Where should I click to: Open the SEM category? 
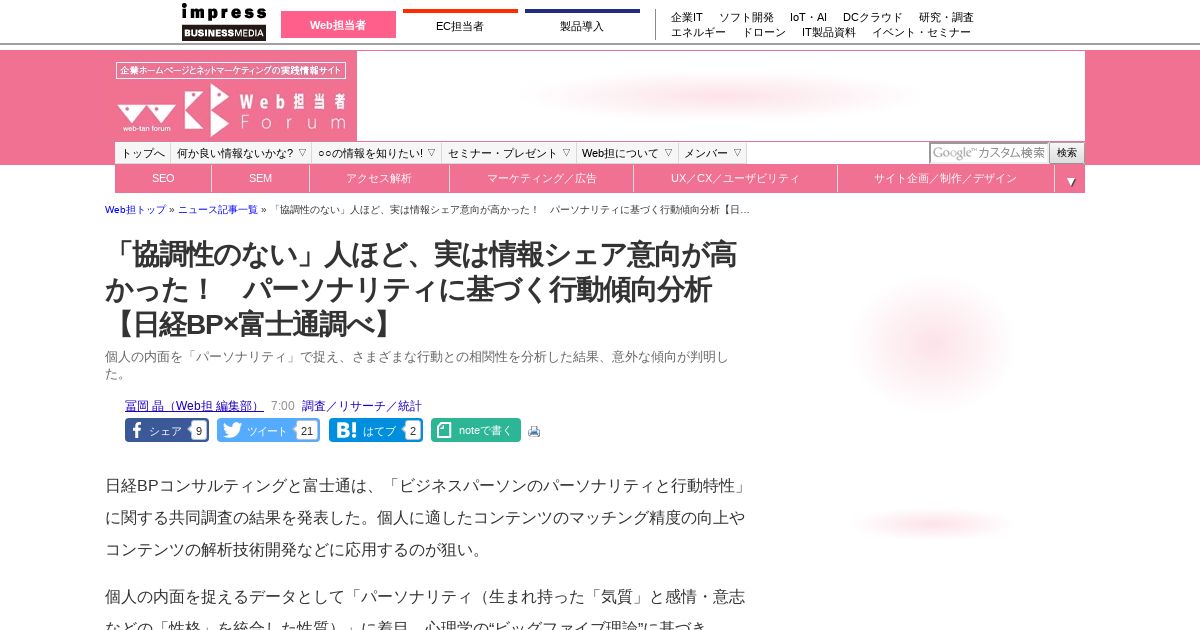pyautogui.click(x=260, y=179)
